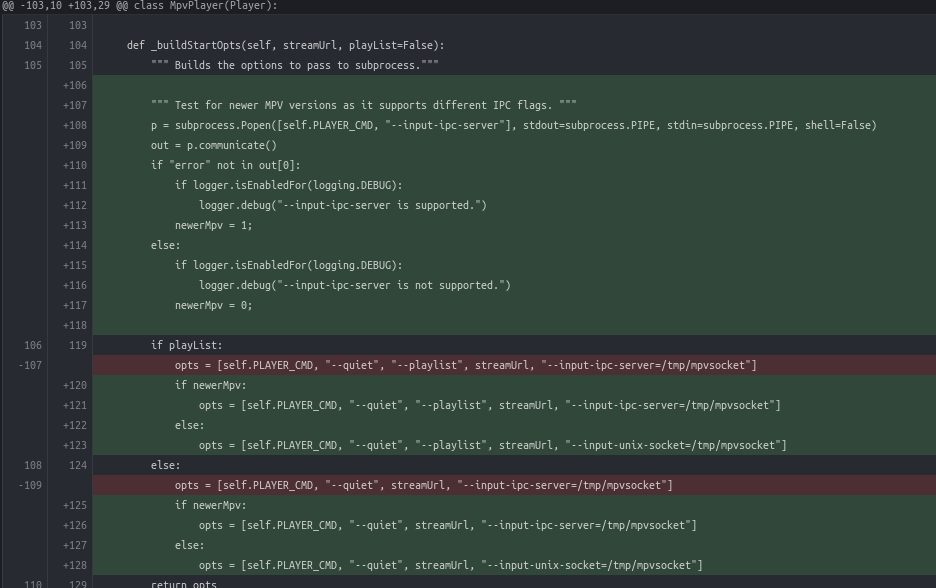936x588 pixels.
Task: Click old line number 104 in gutter
Action: pos(33,45)
